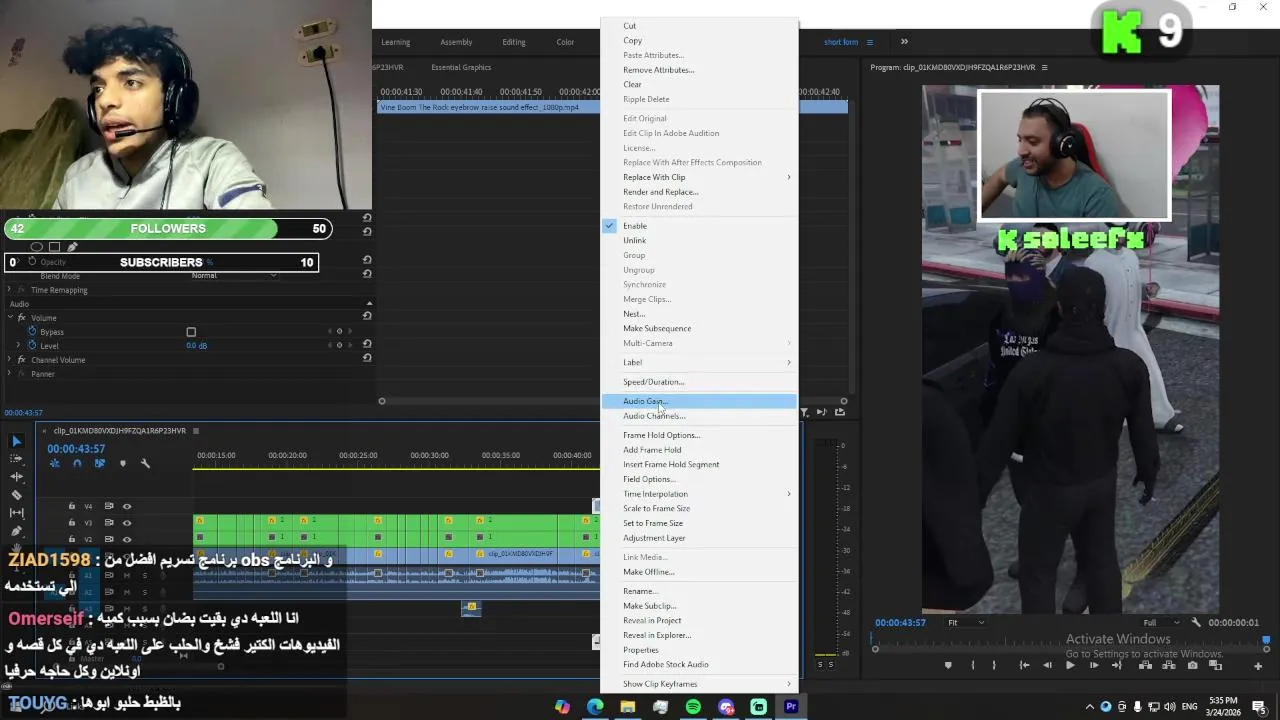Select the Track Select Forward tool

16,458
